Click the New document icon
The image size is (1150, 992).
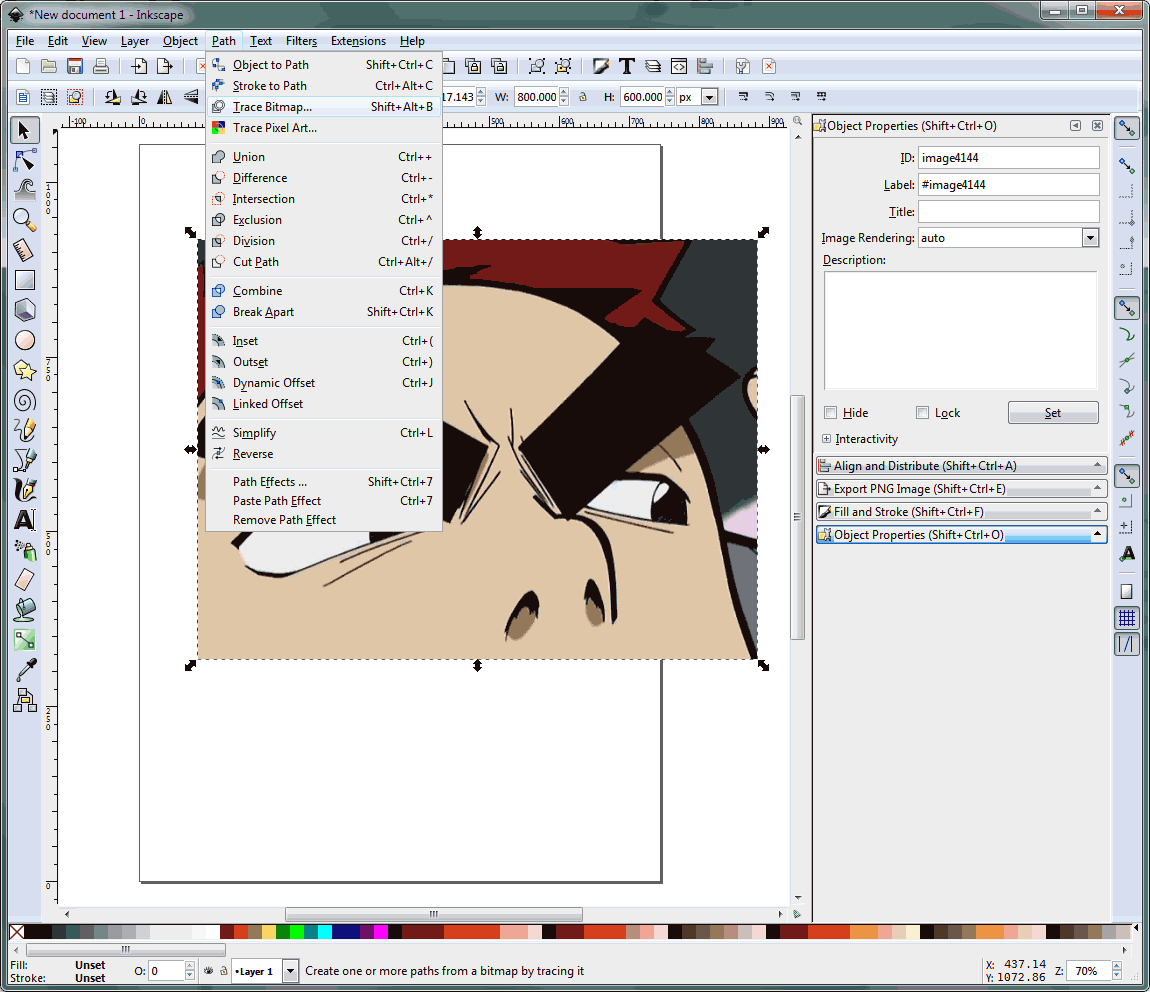pos(23,66)
